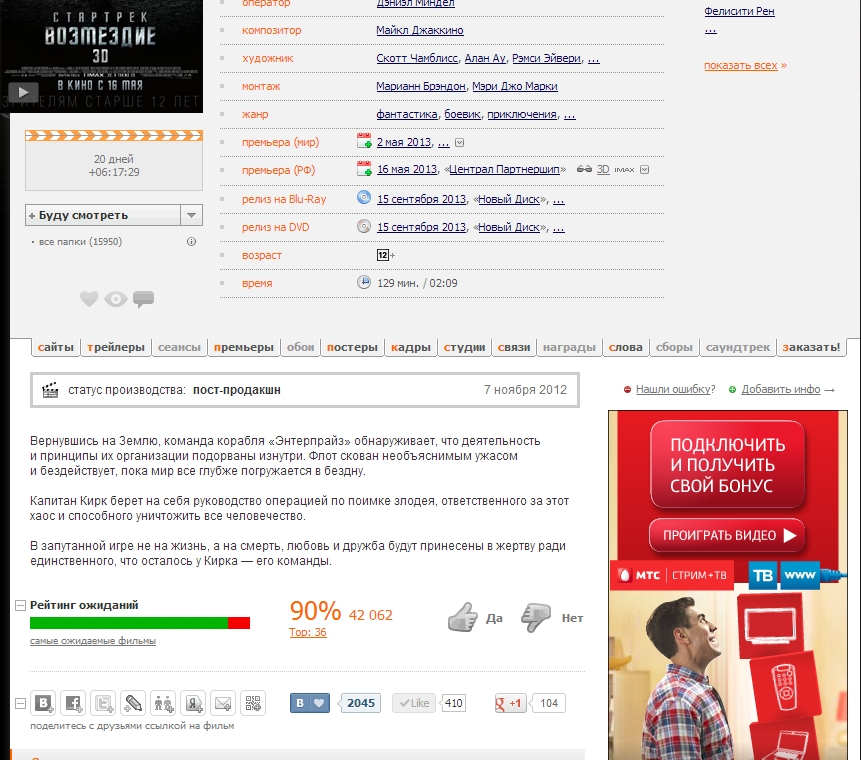Open the слова tab

pos(625,347)
